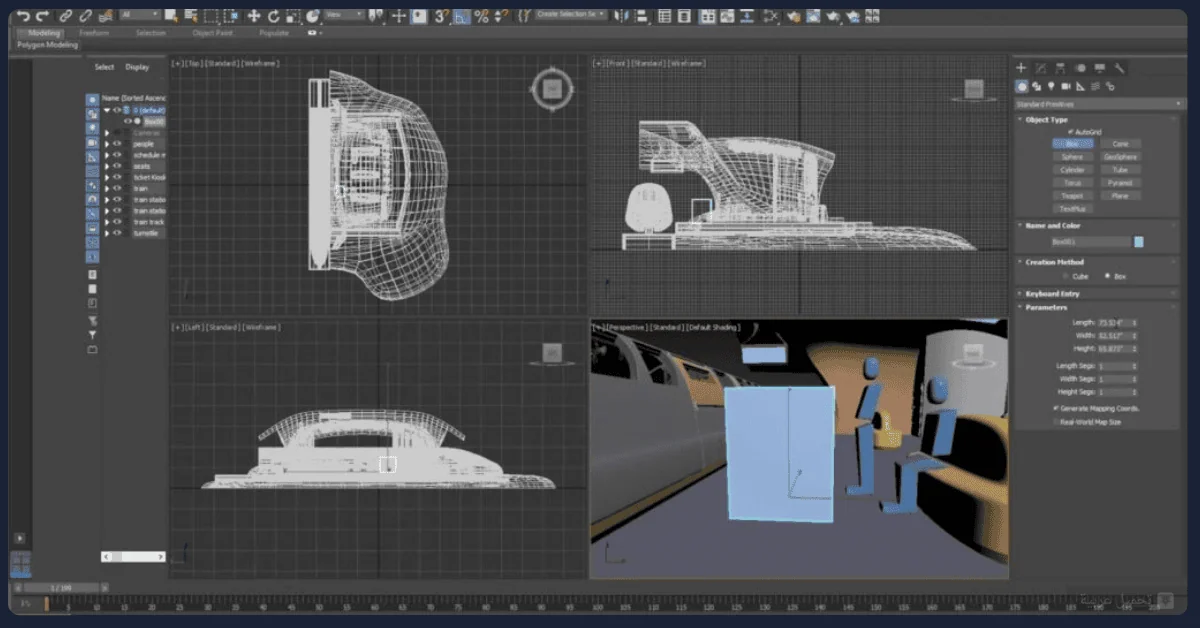Click the Bind to Space Warp icon
The image size is (1200, 628).
[106, 16]
